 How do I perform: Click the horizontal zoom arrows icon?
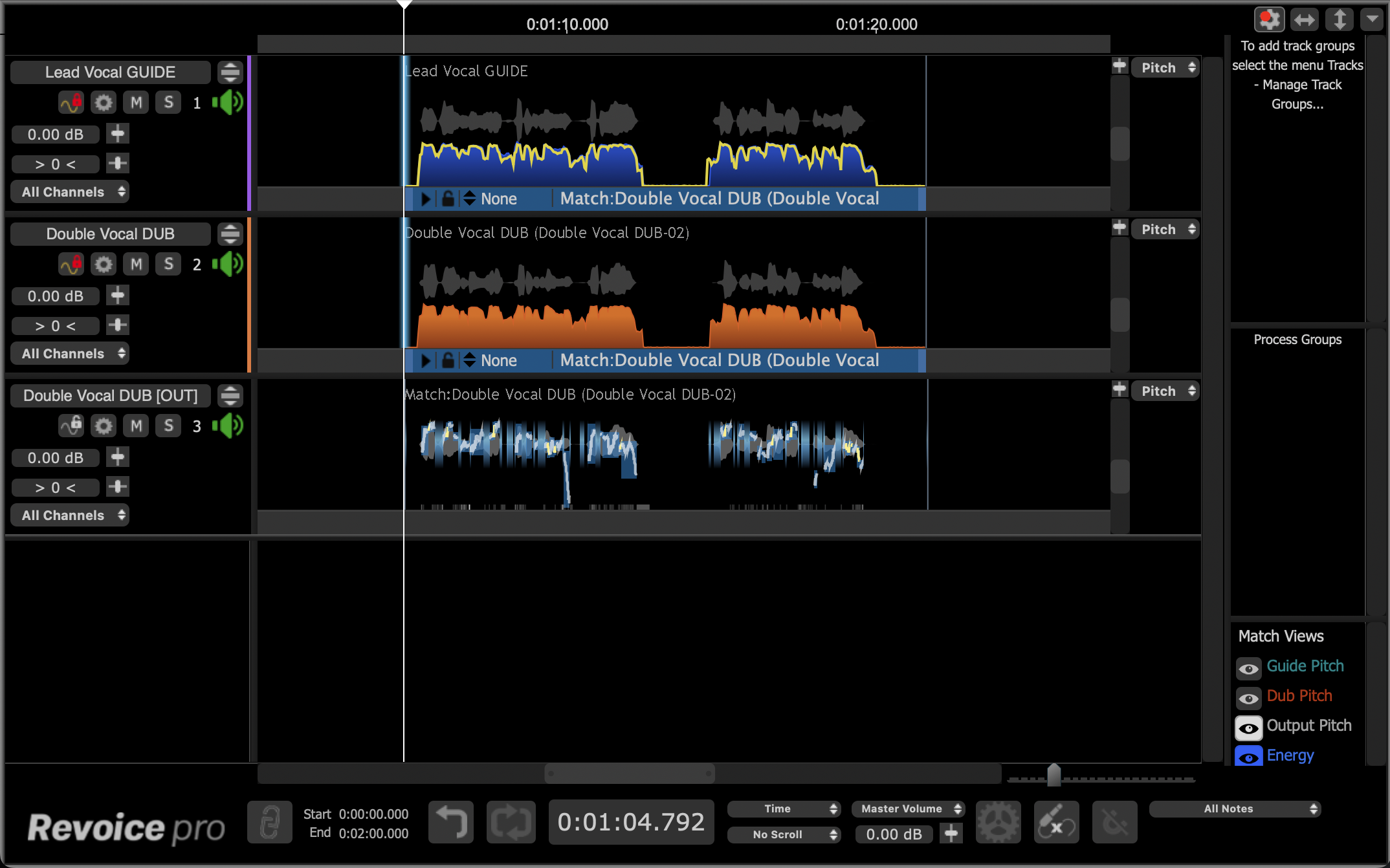coord(1304,19)
